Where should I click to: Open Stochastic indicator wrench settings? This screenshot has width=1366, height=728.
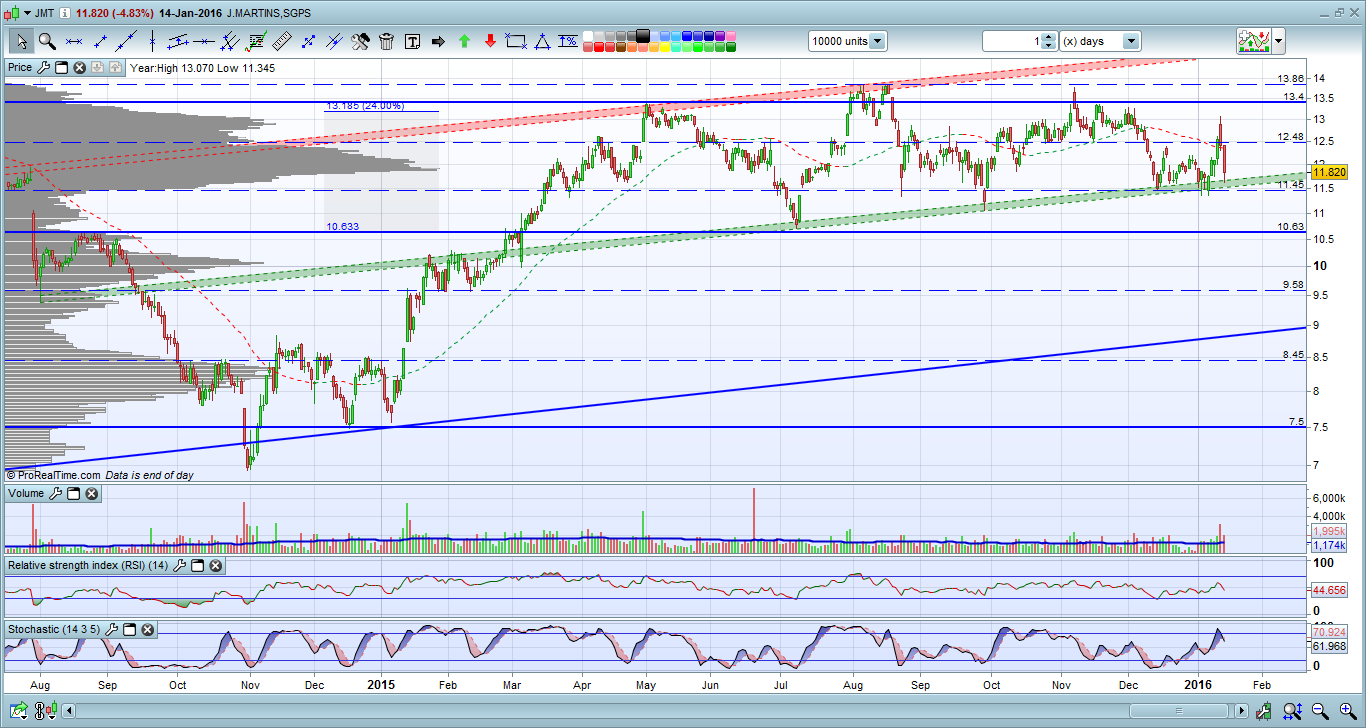point(112,630)
